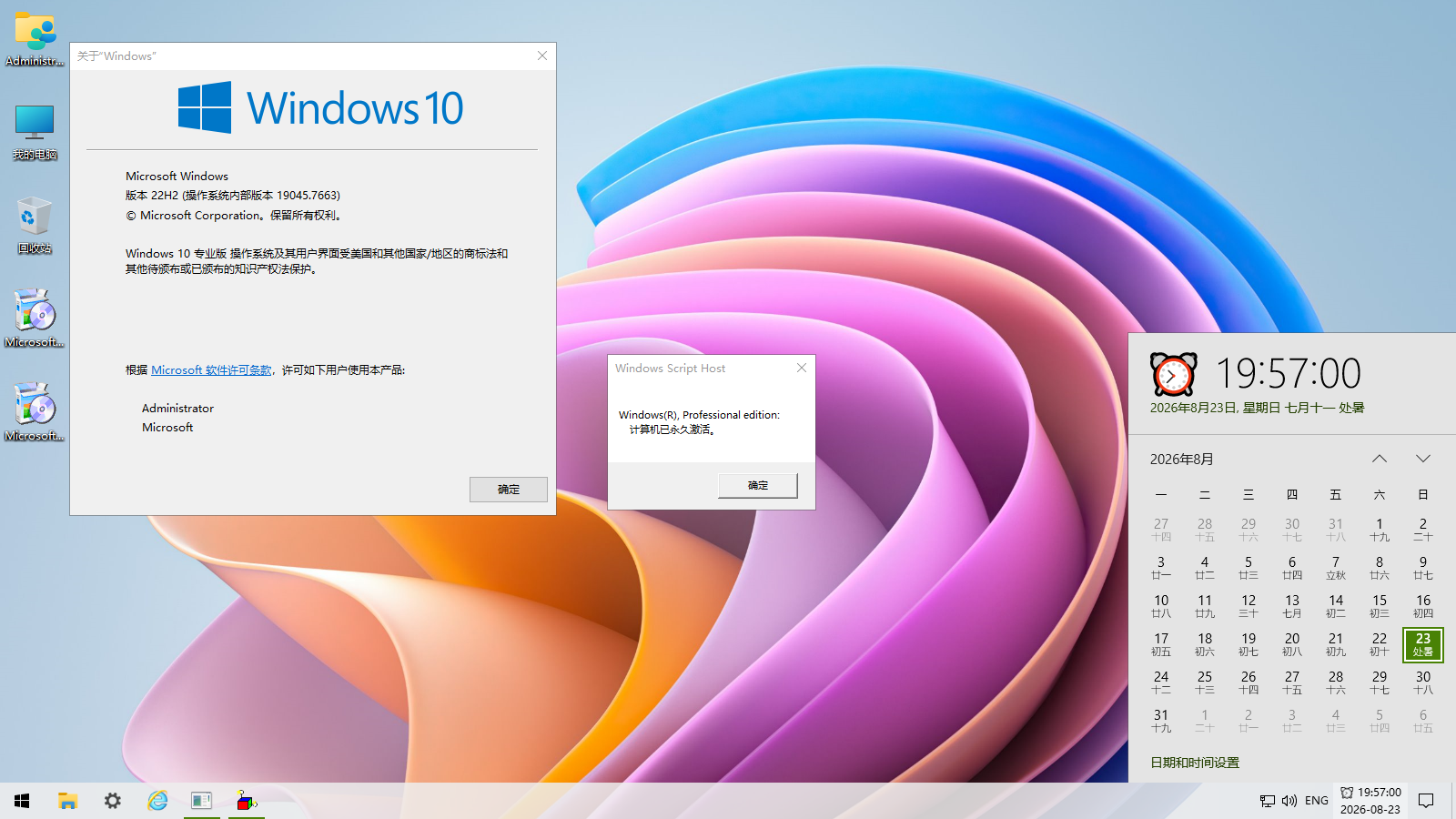
Task: Select August 13 七月 in calendar
Action: pyautogui.click(x=1292, y=607)
